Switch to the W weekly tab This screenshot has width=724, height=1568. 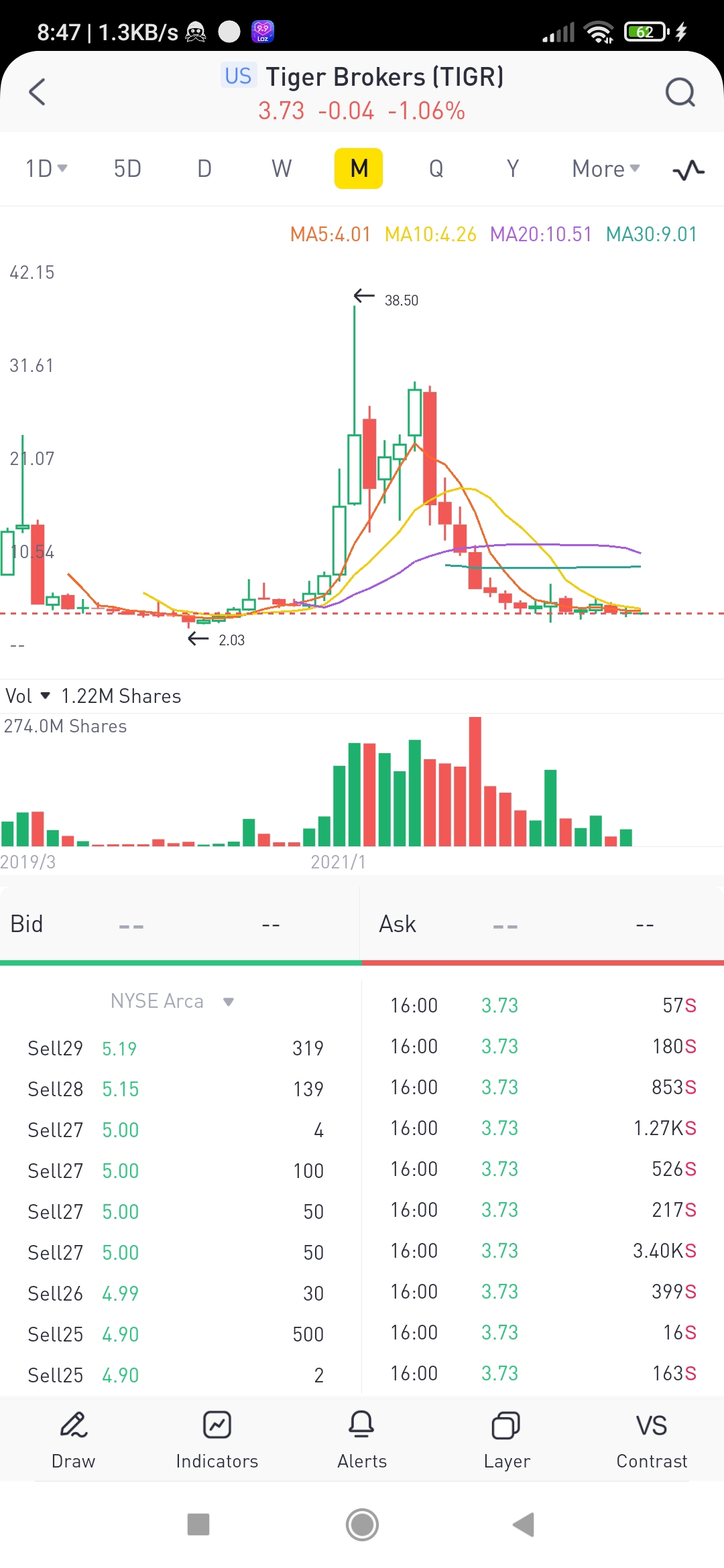pos(282,168)
